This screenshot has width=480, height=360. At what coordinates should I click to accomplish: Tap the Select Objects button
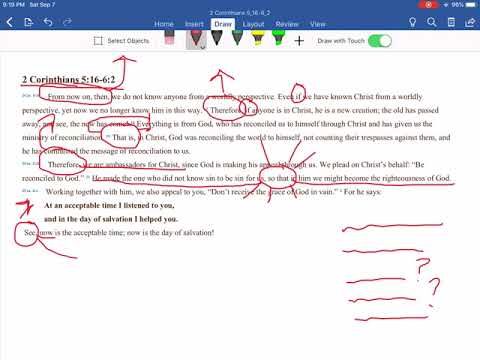coord(122,41)
